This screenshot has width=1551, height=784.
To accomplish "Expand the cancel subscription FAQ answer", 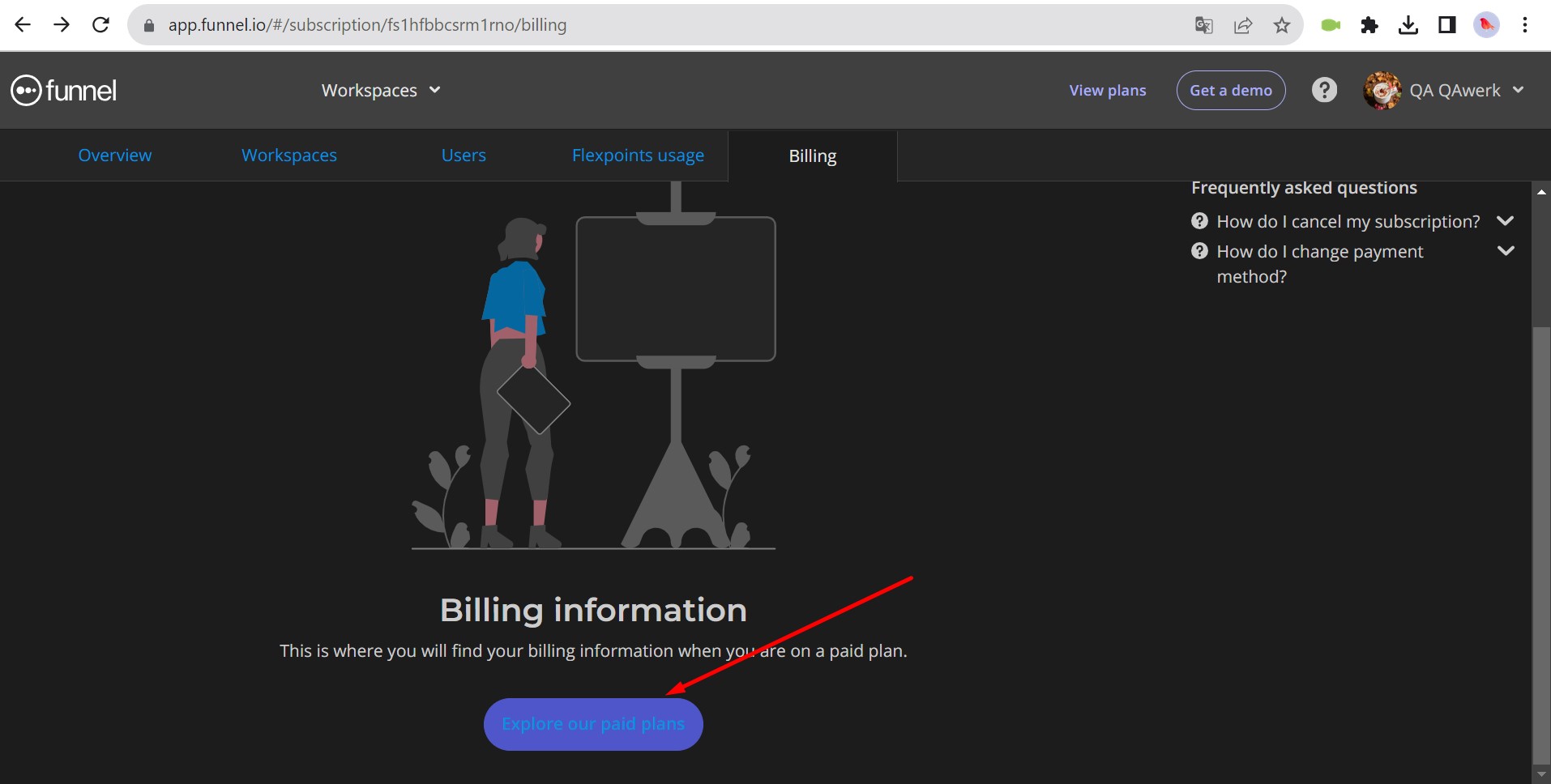I will [x=1506, y=221].
